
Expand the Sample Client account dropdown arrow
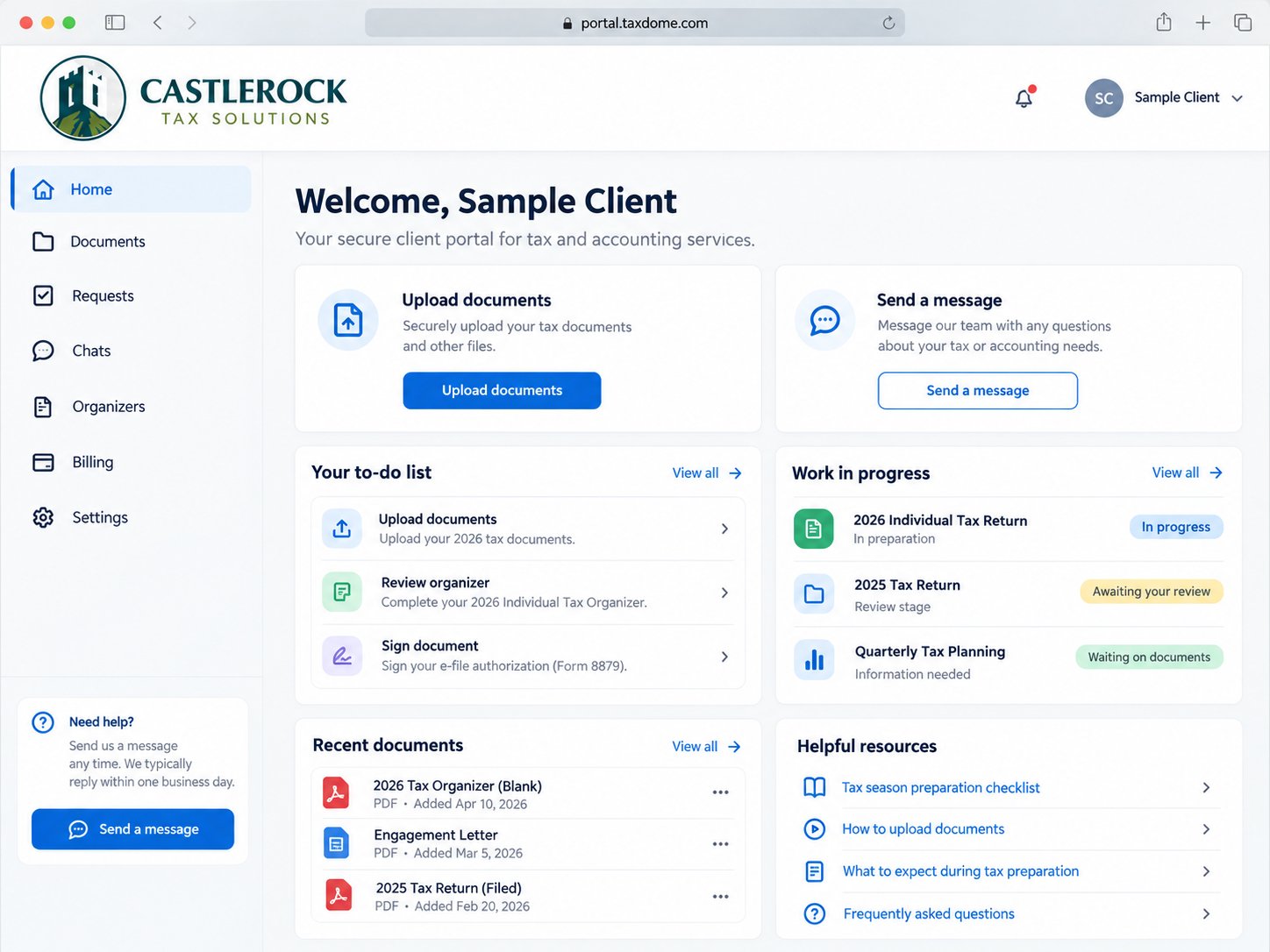(1237, 98)
